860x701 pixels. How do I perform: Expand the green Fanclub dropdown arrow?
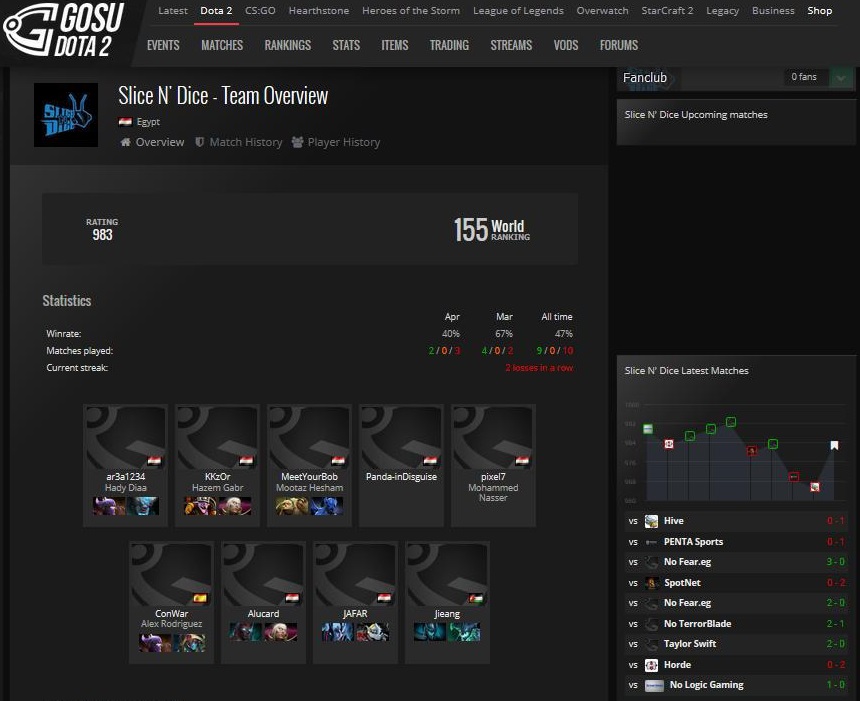point(841,77)
